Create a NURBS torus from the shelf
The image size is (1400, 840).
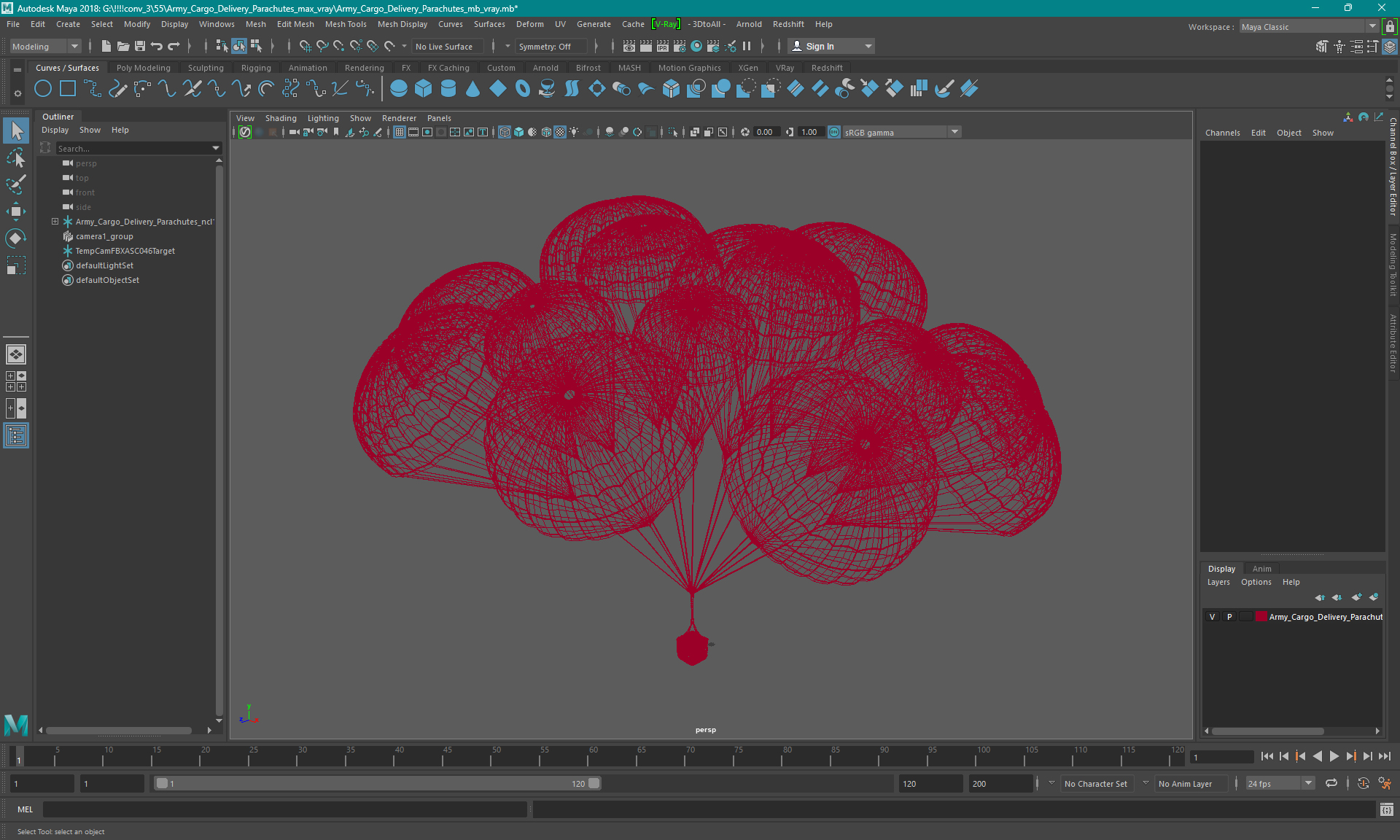tap(523, 89)
